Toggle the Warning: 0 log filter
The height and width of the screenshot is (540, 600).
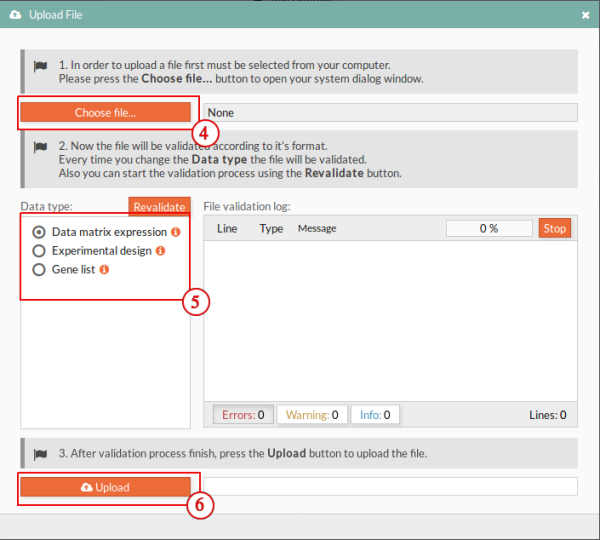click(x=311, y=414)
